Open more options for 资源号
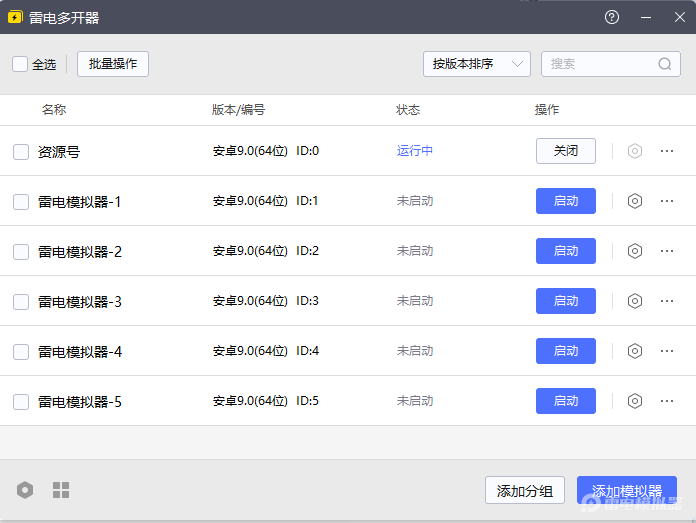The height and width of the screenshot is (523, 696). click(x=667, y=151)
